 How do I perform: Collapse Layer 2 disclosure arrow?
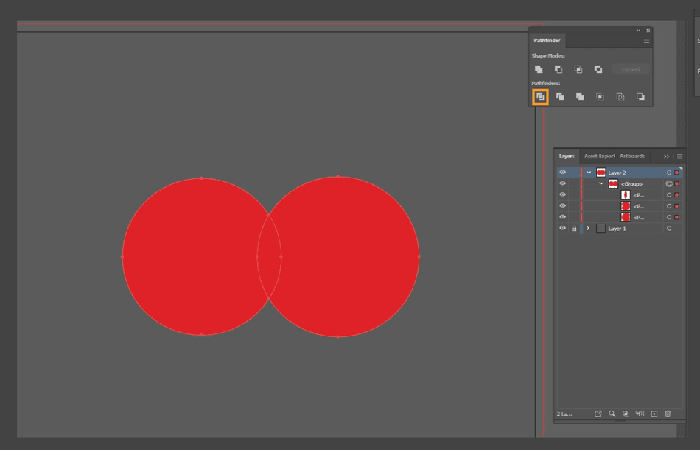589,172
